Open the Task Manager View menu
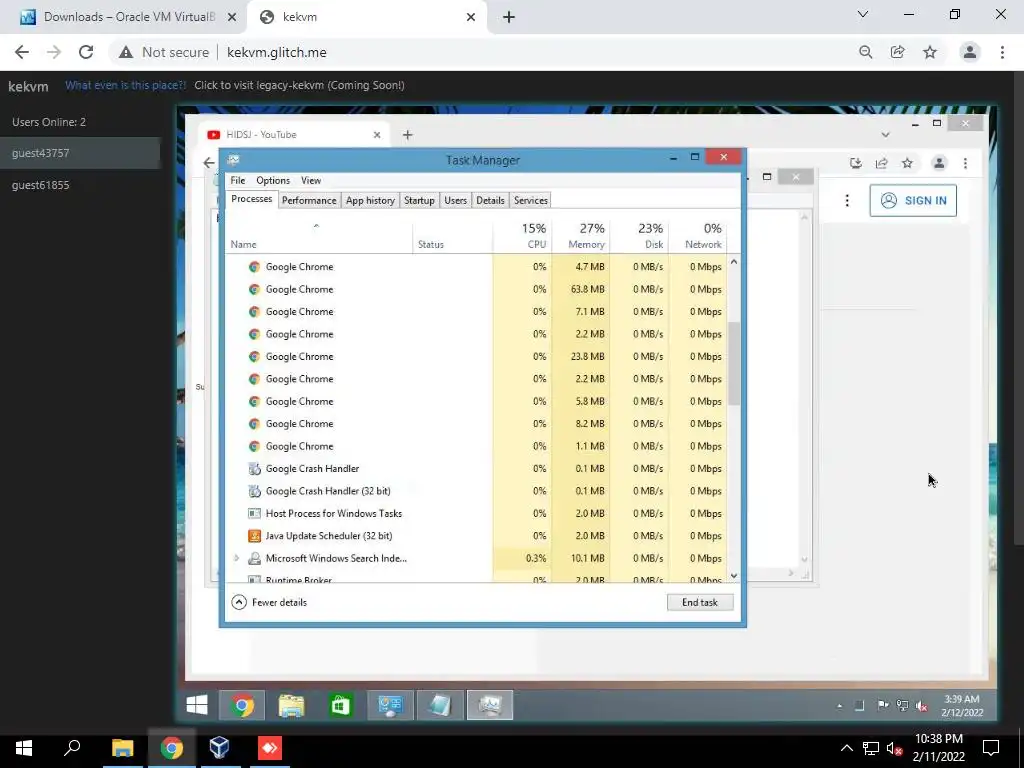 311,180
